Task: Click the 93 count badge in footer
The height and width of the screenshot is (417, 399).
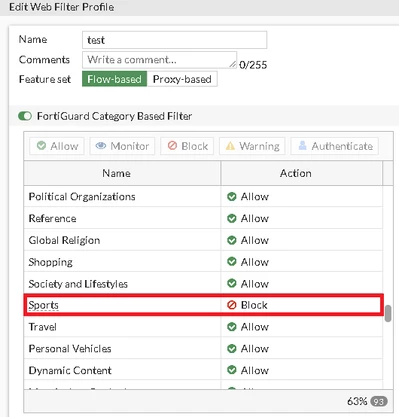Action: coord(379,401)
